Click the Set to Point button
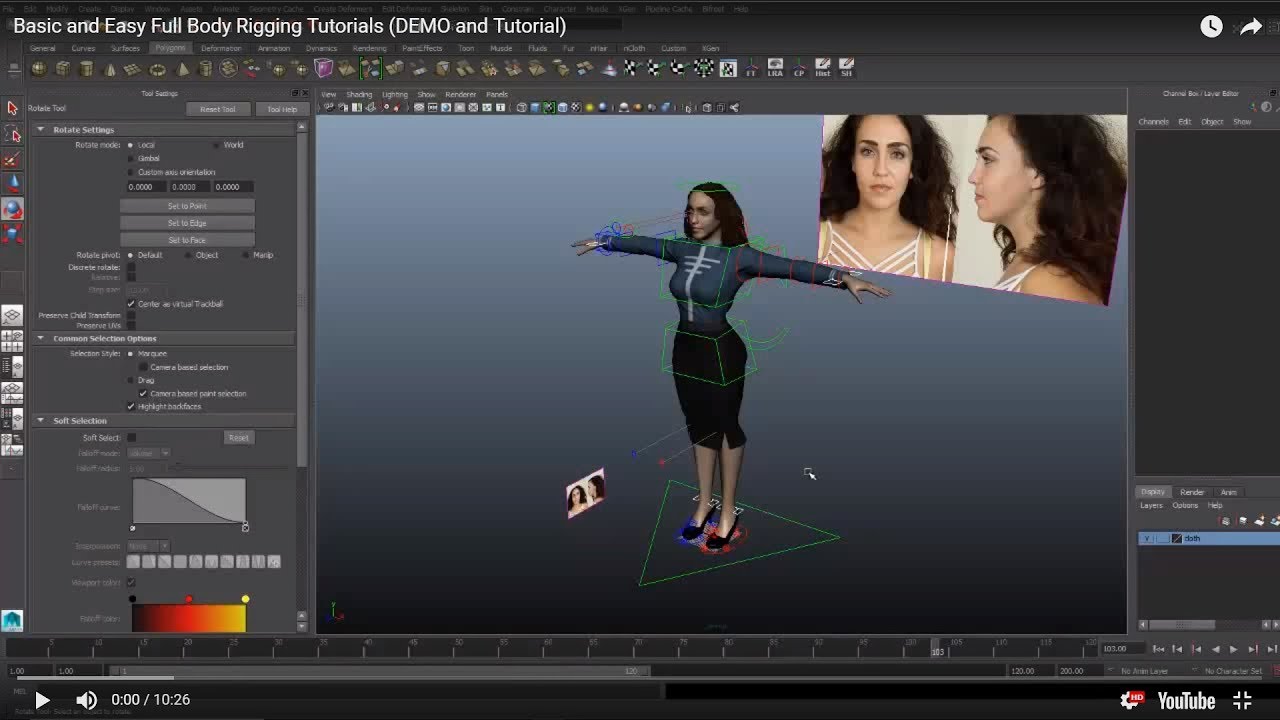Image resolution: width=1280 pixels, height=720 pixels. click(187, 206)
